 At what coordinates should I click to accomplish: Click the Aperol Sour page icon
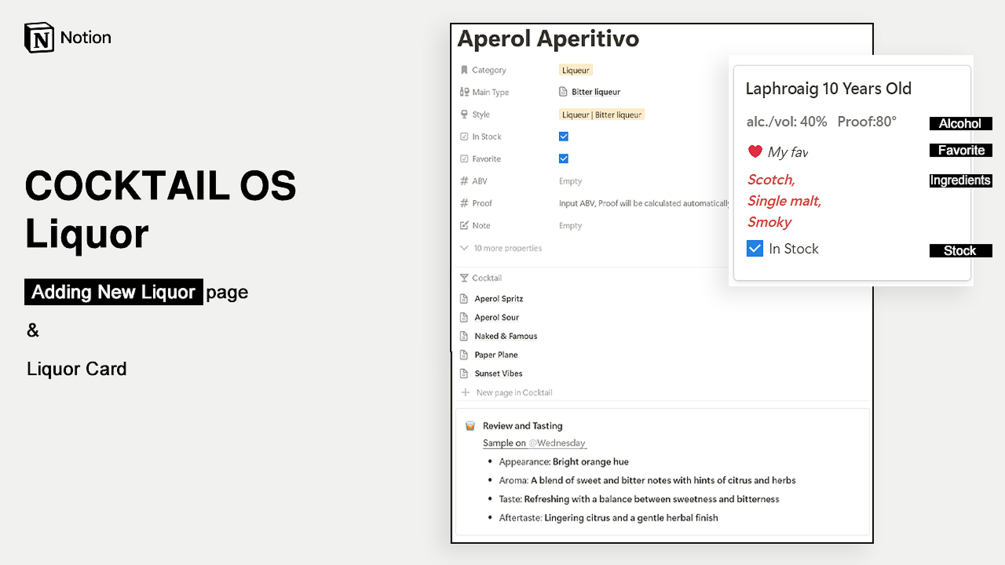(x=464, y=317)
